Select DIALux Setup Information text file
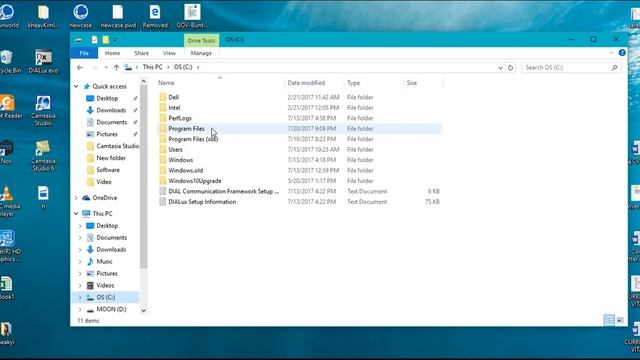The width and height of the screenshot is (640, 360). (202, 202)
